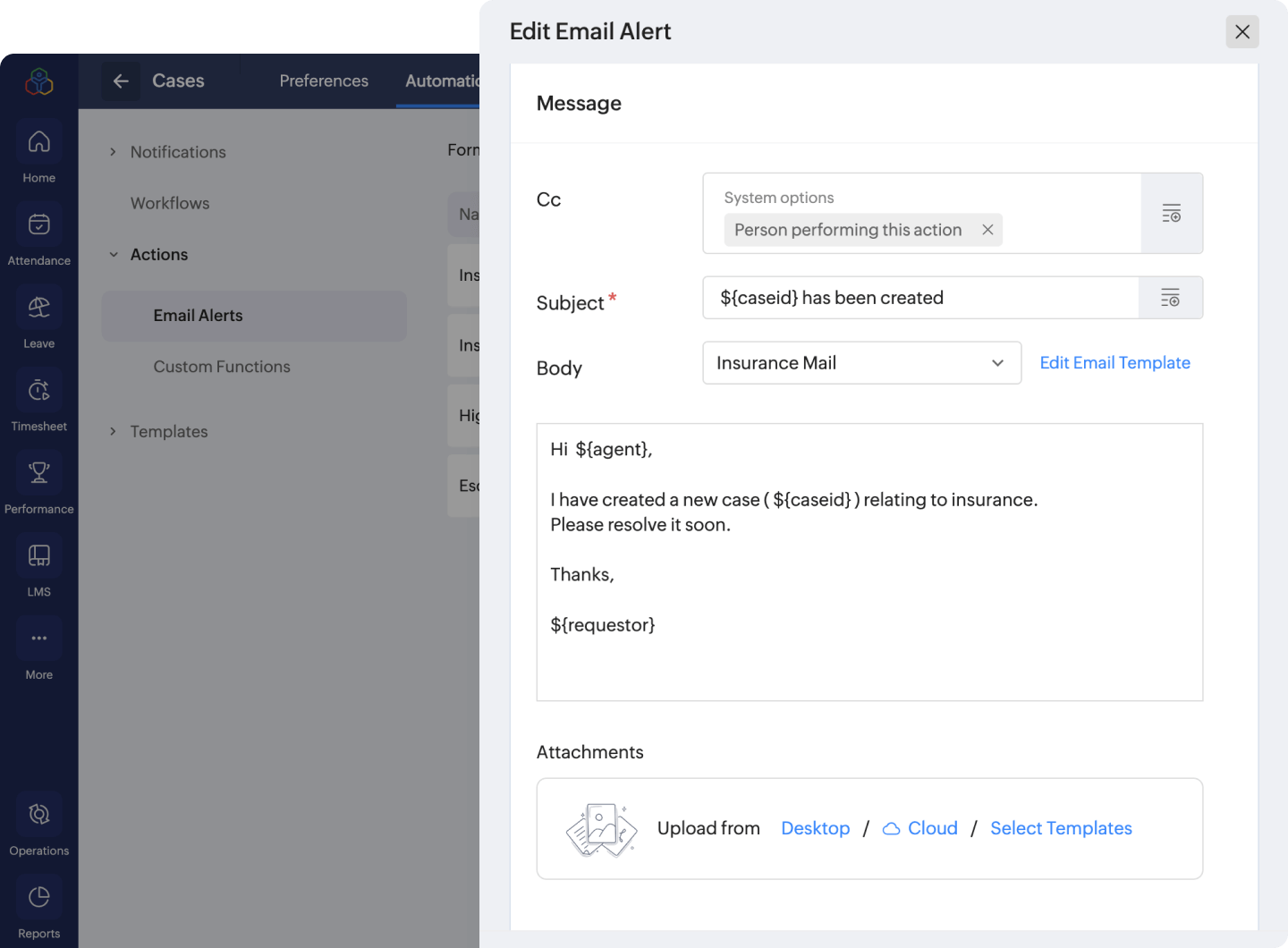Expand the Notifications section
The height and width of the screenshot is (948, 1288).
[113, 152]
